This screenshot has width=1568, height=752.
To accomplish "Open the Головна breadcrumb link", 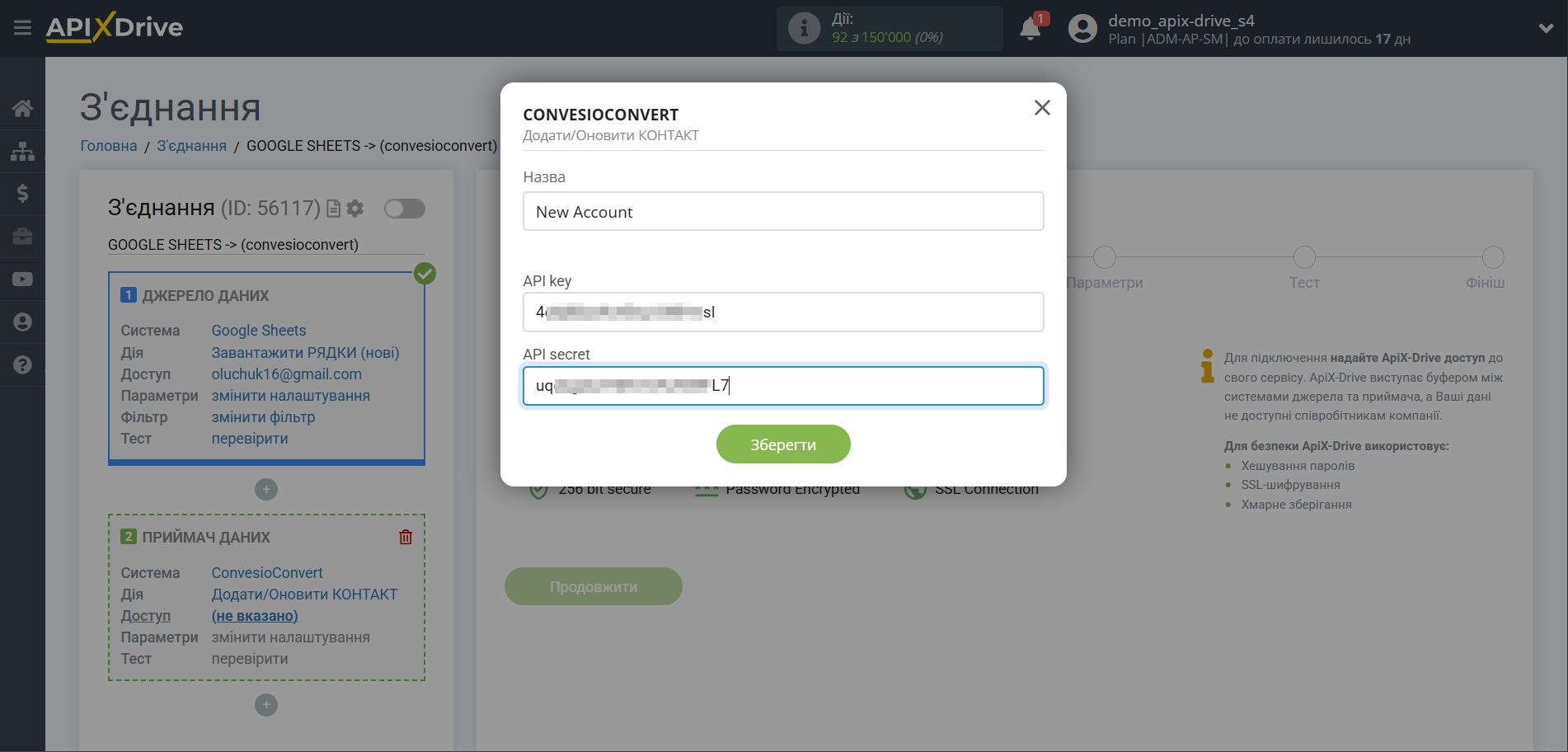I will [108, 146].
